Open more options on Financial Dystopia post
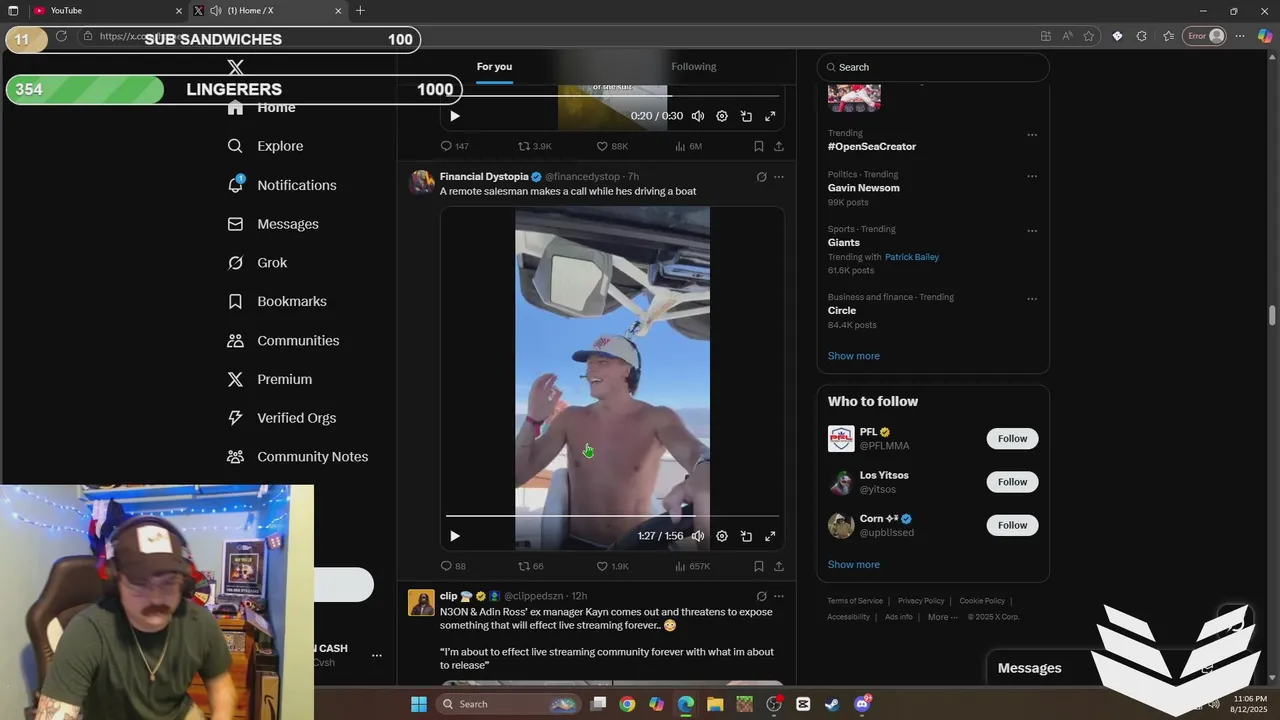The width and height of the screenshot is (1280, 720). click(779, 177)
